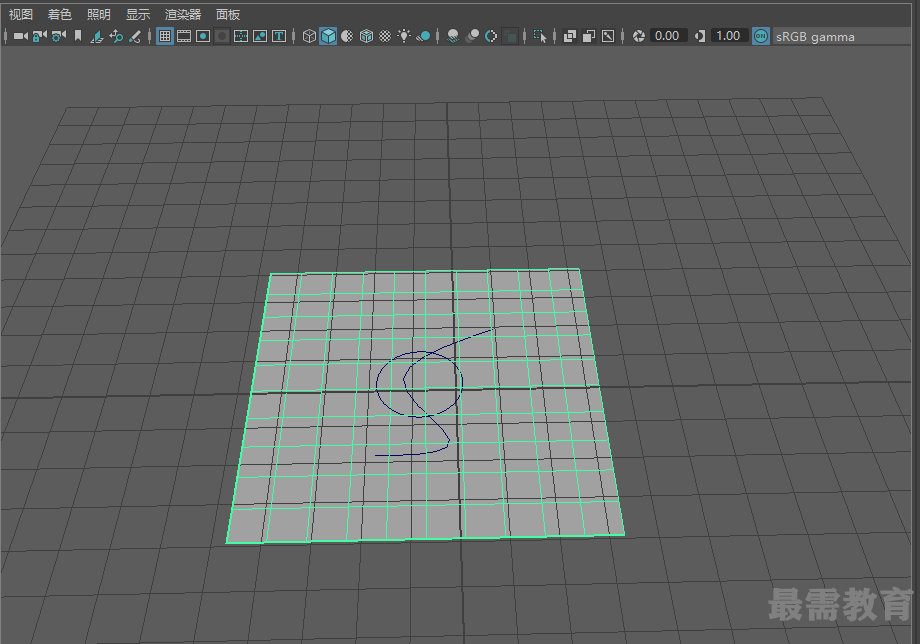Click the Image Plane icon
Image resolution: width=920 pixels, height=644 pixels.
(x=97, y=36)
